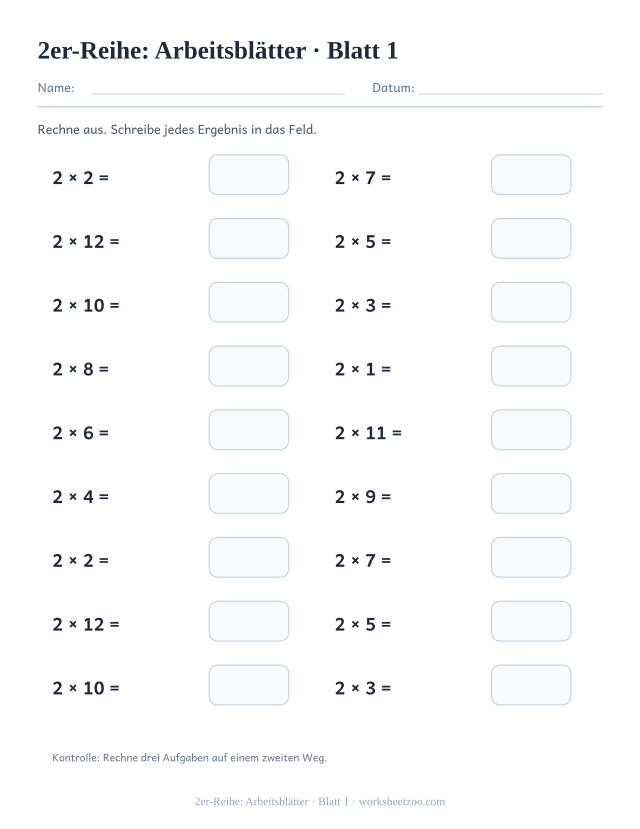Click the problem text '2 × 1 ='

point(363,369)
